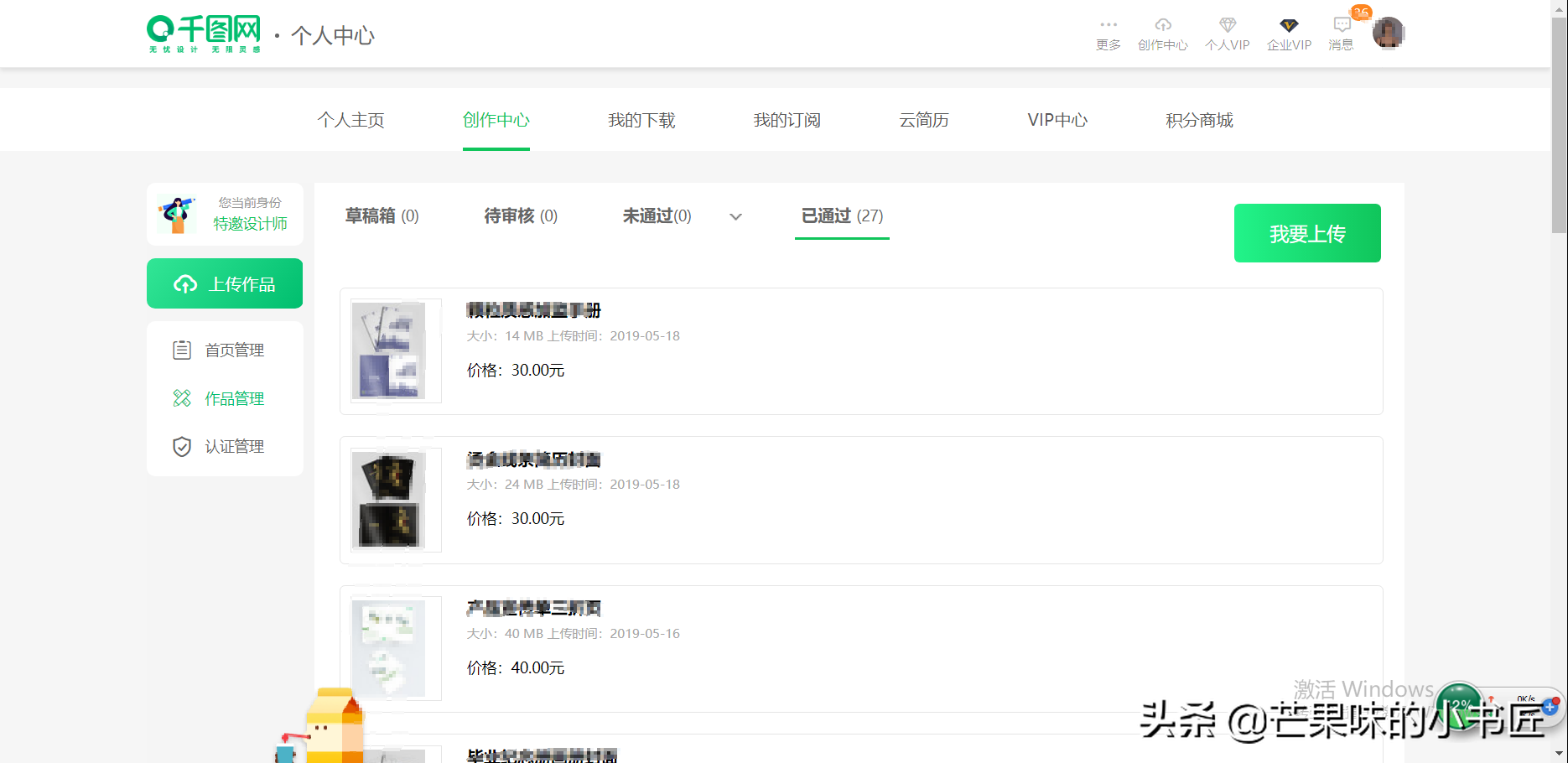Open the 更多 ellipsis icon

click(1108, 25)
